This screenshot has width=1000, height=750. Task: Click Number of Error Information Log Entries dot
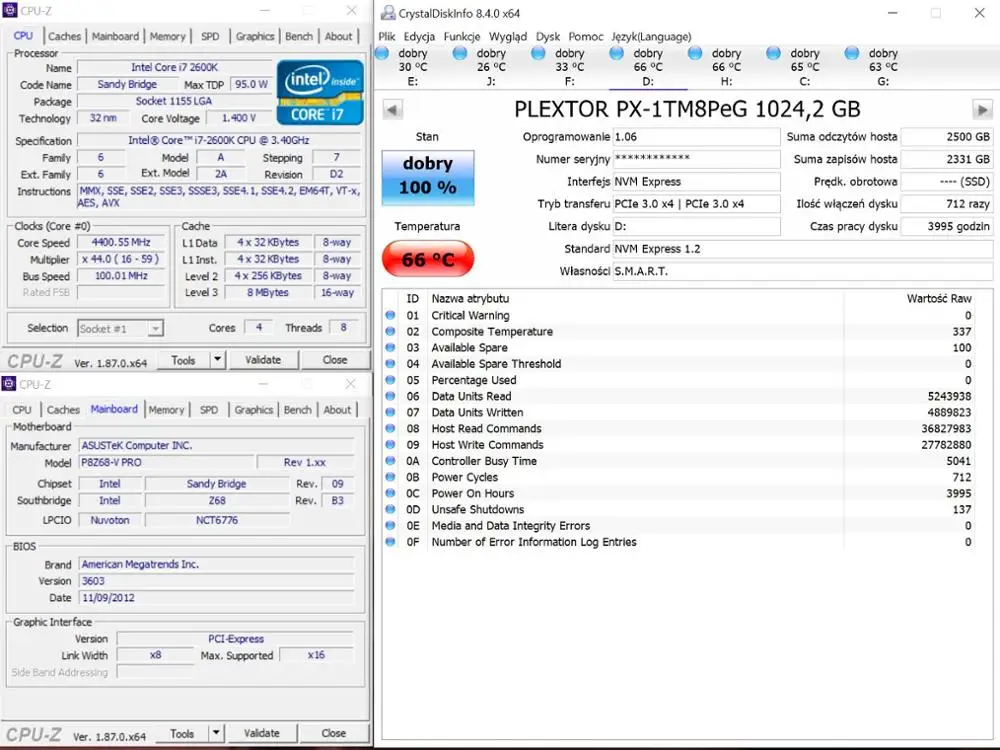[390, 542]
